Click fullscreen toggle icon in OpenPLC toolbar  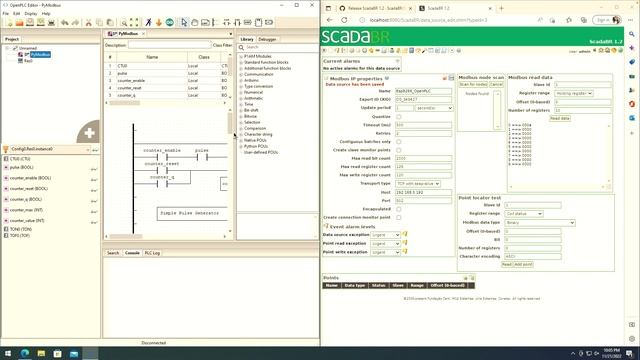point(134,23)
